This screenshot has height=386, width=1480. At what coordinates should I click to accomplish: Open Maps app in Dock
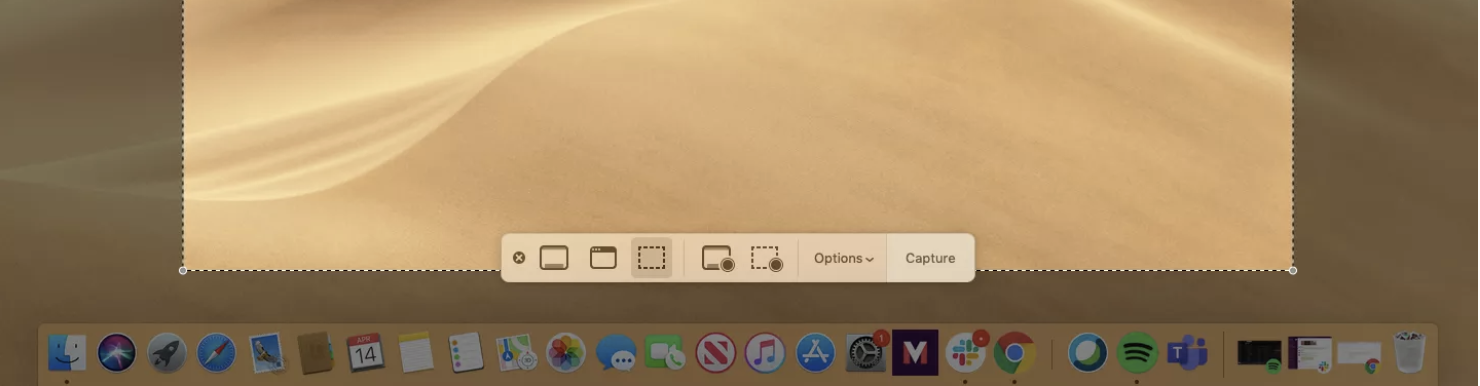[x=517, y=352]
